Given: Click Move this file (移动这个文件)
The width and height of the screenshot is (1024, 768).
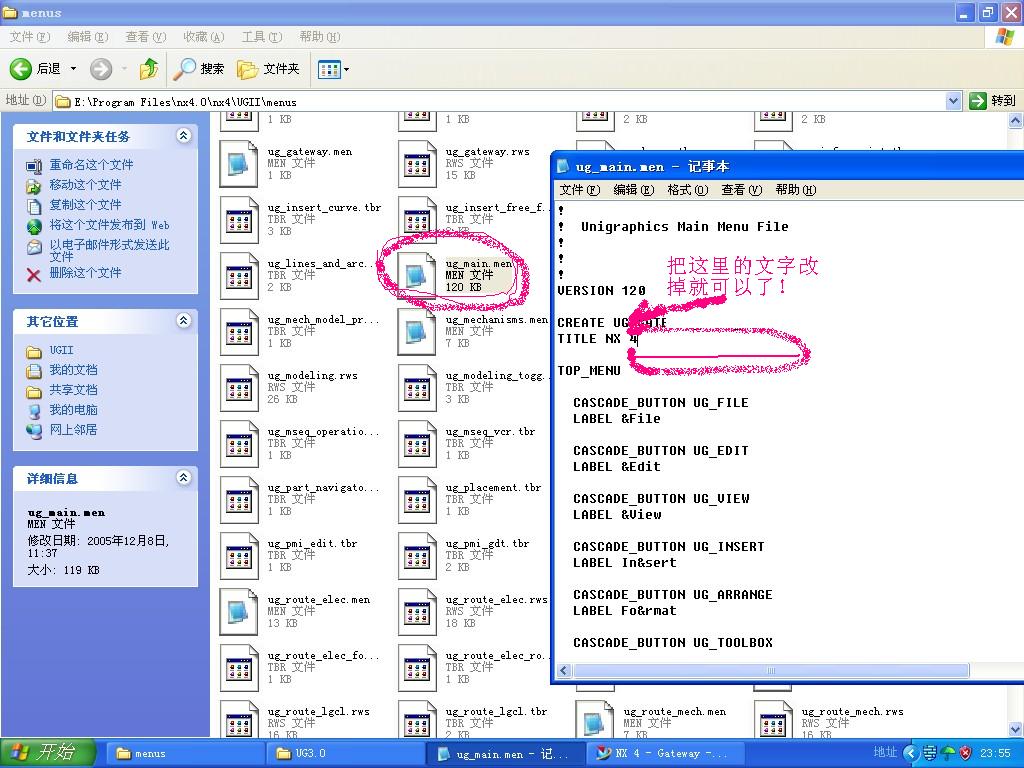Looking at the screenshot, I should click(x=85, y=185).
